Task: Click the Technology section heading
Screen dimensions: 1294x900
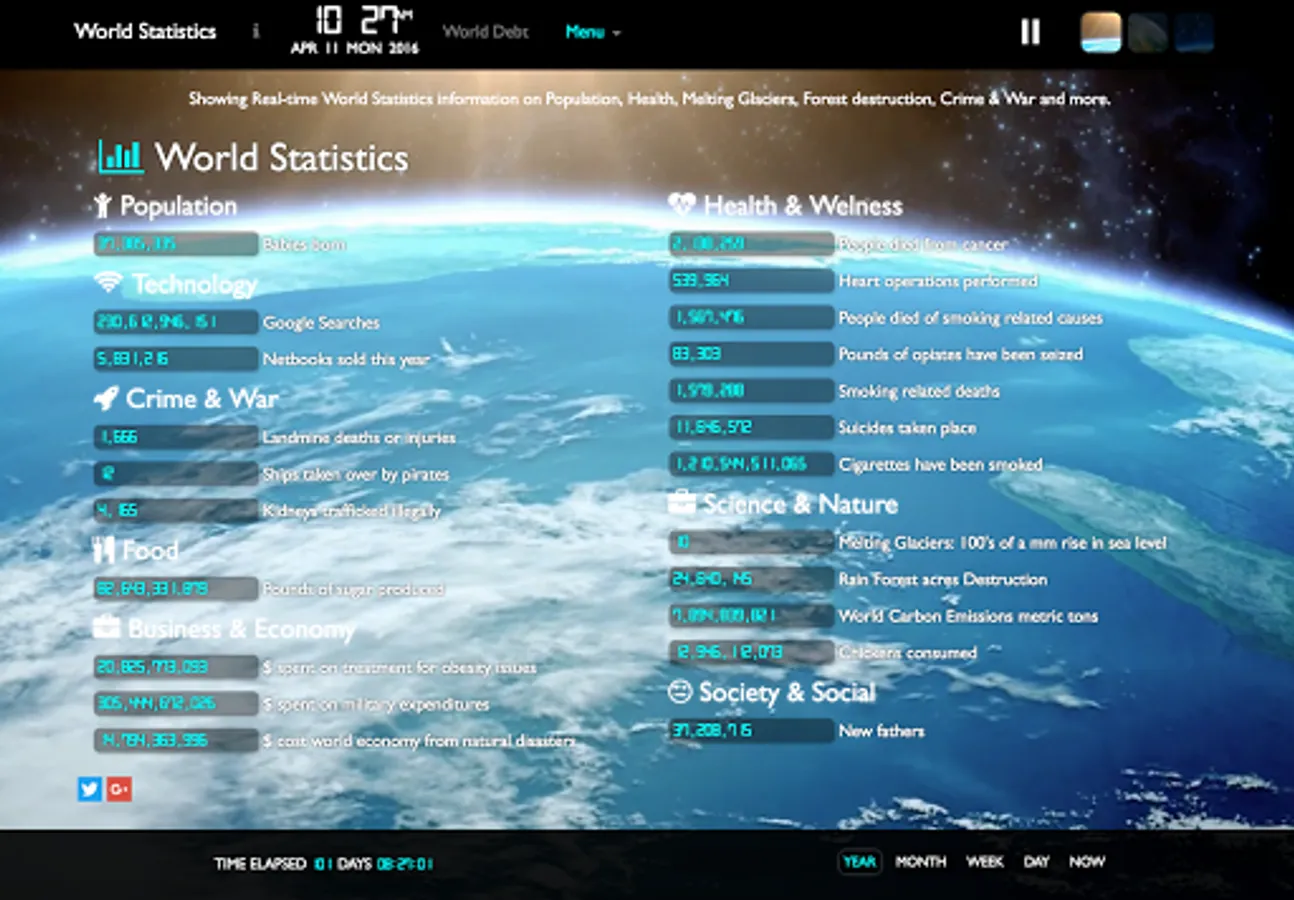Action: (195, 284)
